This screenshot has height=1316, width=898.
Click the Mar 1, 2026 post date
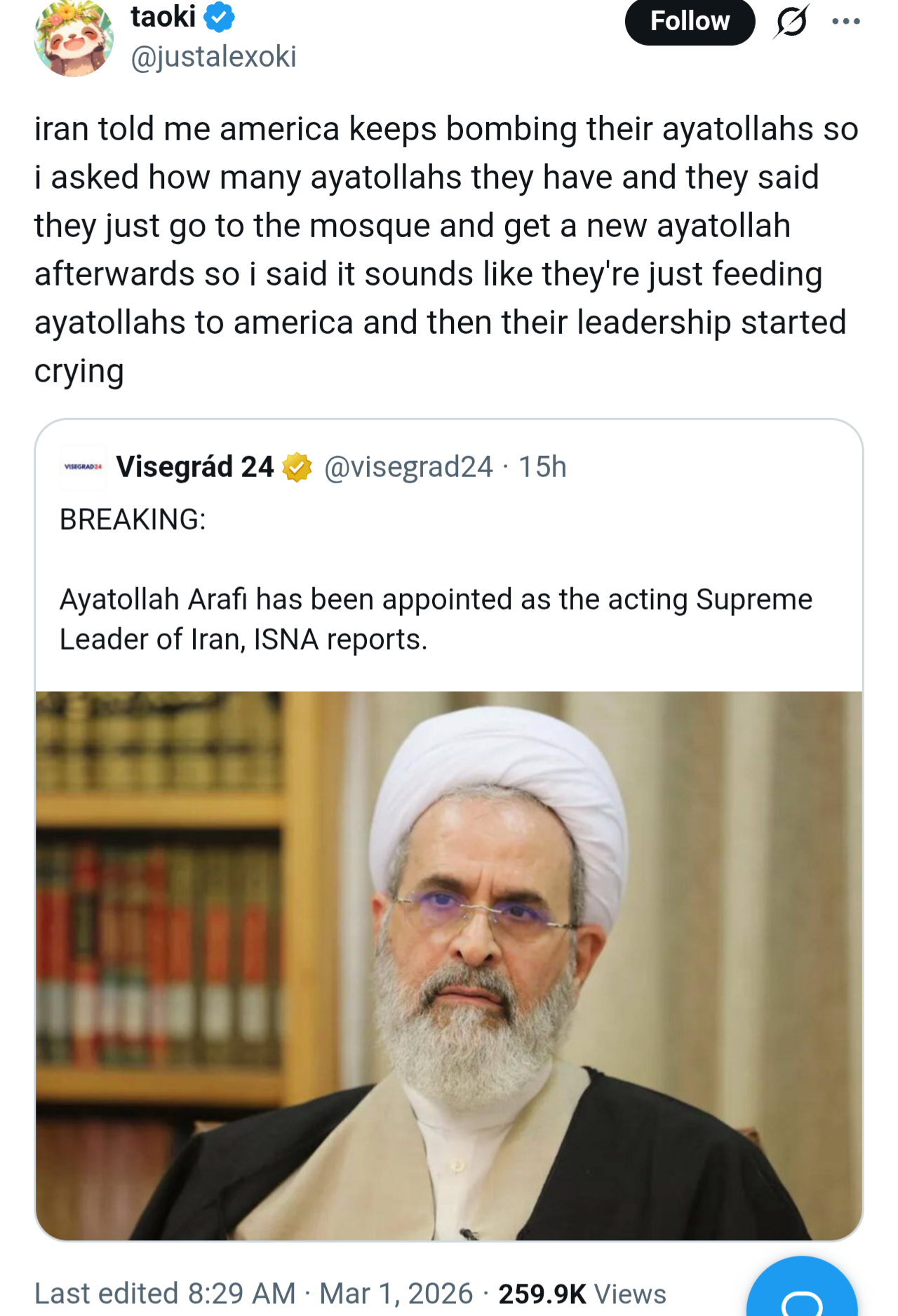[x=396, y=1293]
